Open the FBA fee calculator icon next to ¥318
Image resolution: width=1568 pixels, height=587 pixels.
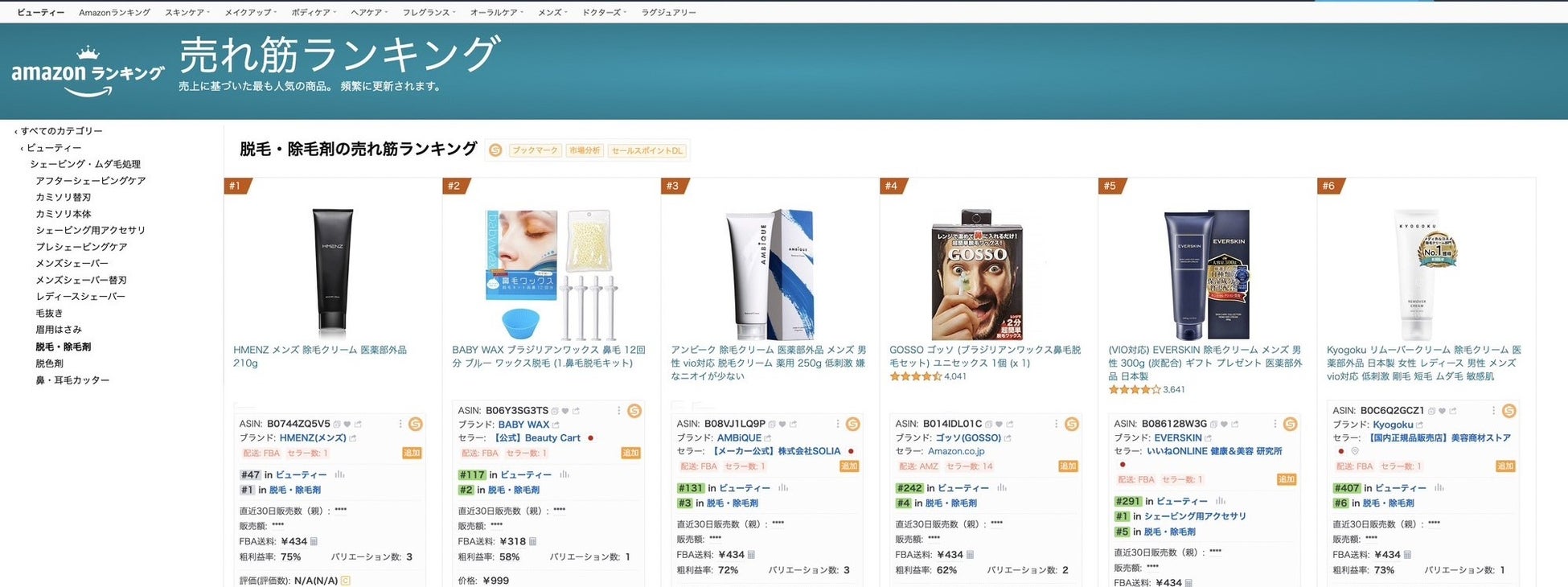click(532, 542)
